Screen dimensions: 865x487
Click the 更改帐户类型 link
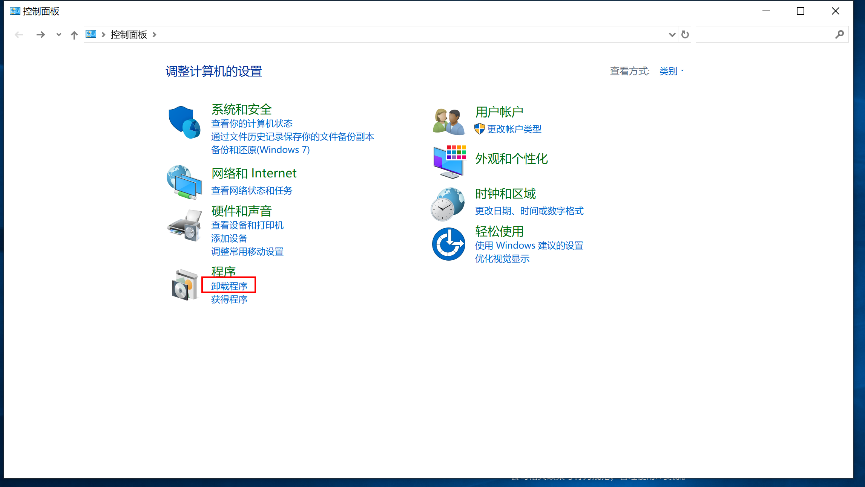click(x=513, y=129)
